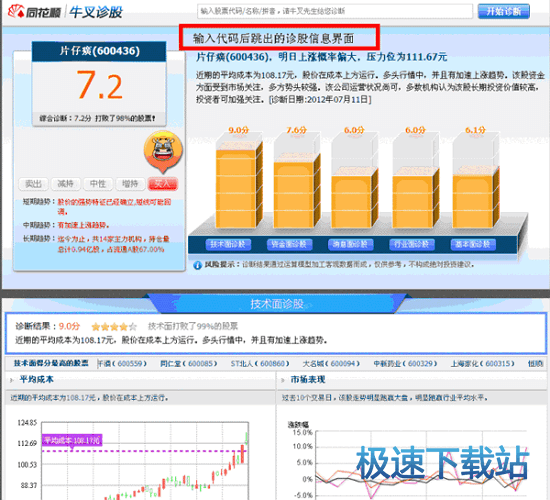Click the bull mascot icon

(x=163, y=152)
